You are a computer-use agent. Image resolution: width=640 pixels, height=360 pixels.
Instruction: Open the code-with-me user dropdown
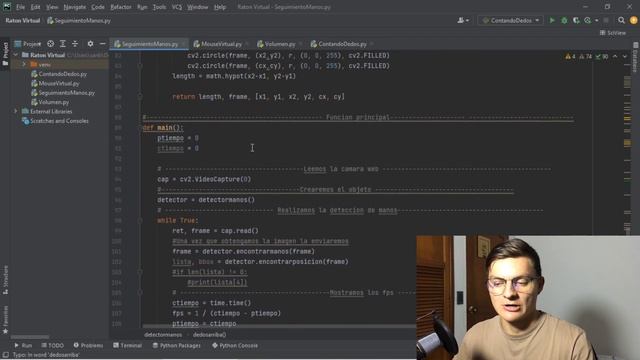(x=463, y=20)
